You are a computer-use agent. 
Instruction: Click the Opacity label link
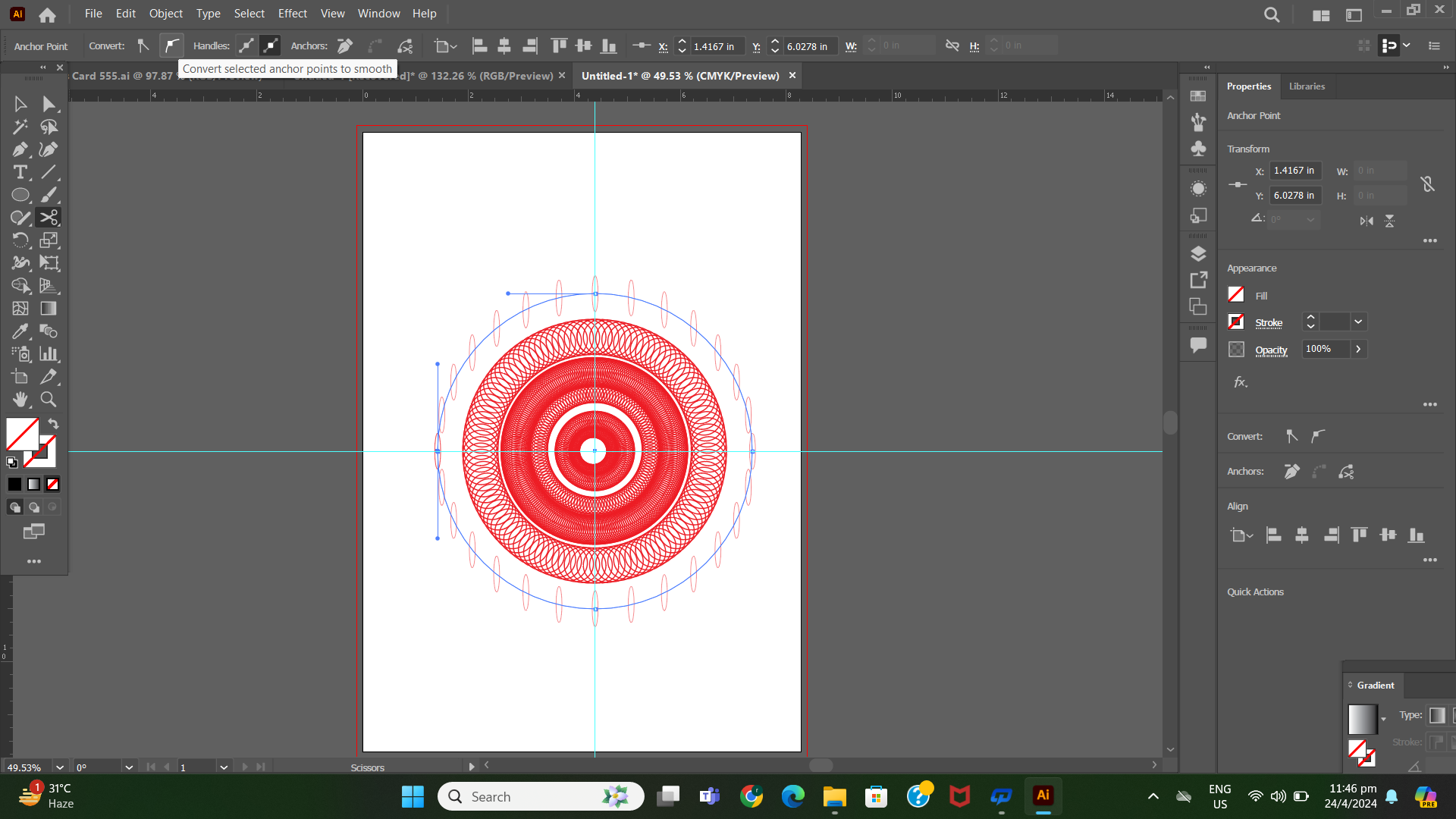click(x=1271, y=350)
